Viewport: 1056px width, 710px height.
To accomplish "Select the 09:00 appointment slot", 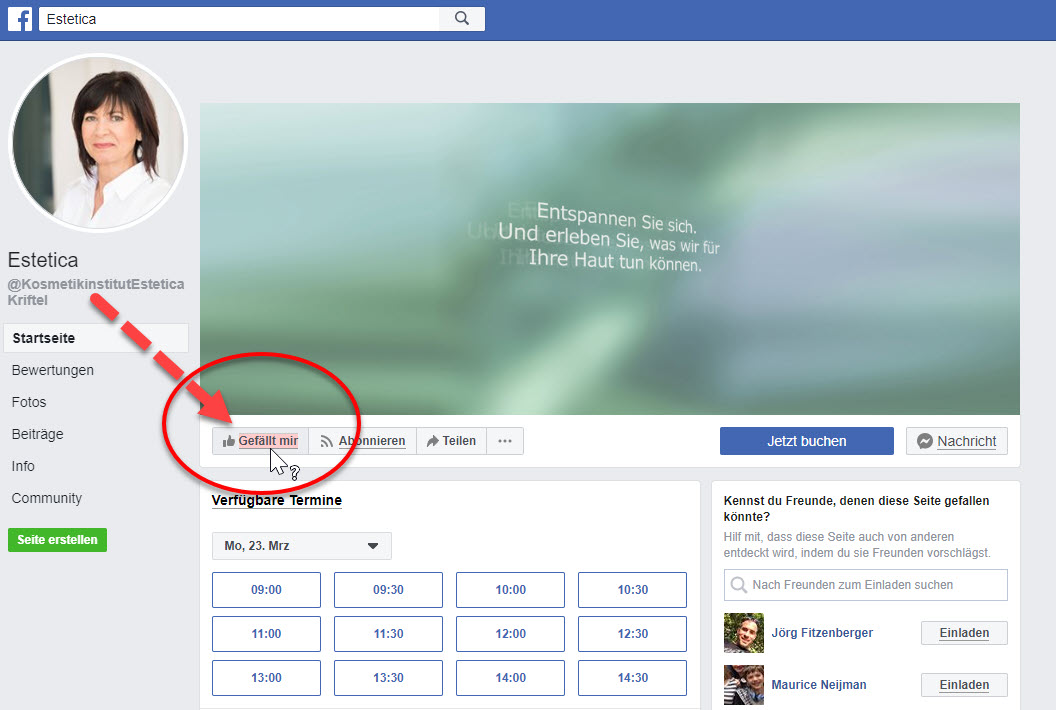I will [x=267, y=590].
